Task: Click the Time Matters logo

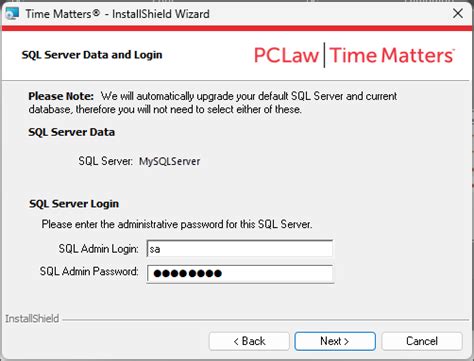Action: 392,55
